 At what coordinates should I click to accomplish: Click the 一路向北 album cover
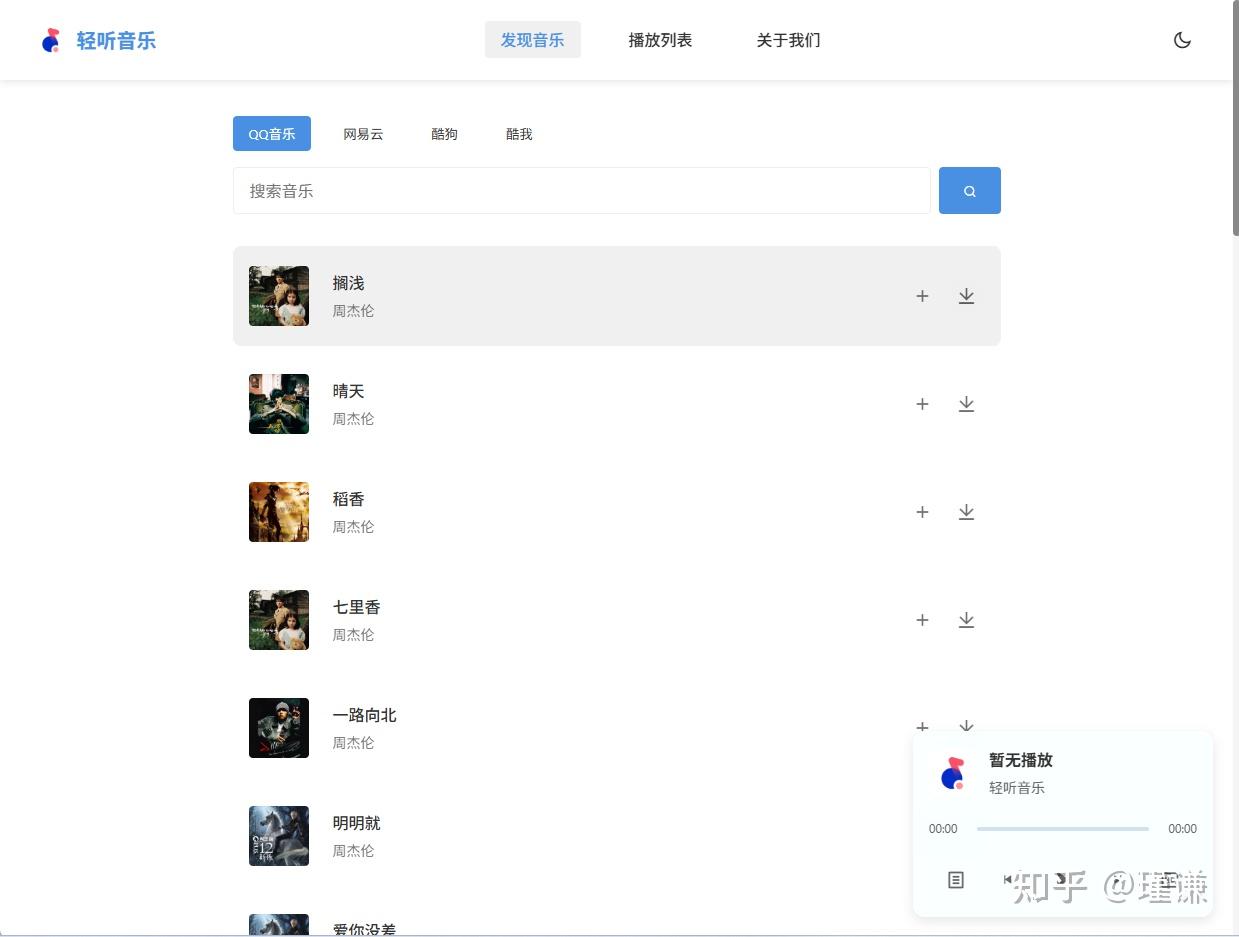pyautogui.click(x=279, y=728)
